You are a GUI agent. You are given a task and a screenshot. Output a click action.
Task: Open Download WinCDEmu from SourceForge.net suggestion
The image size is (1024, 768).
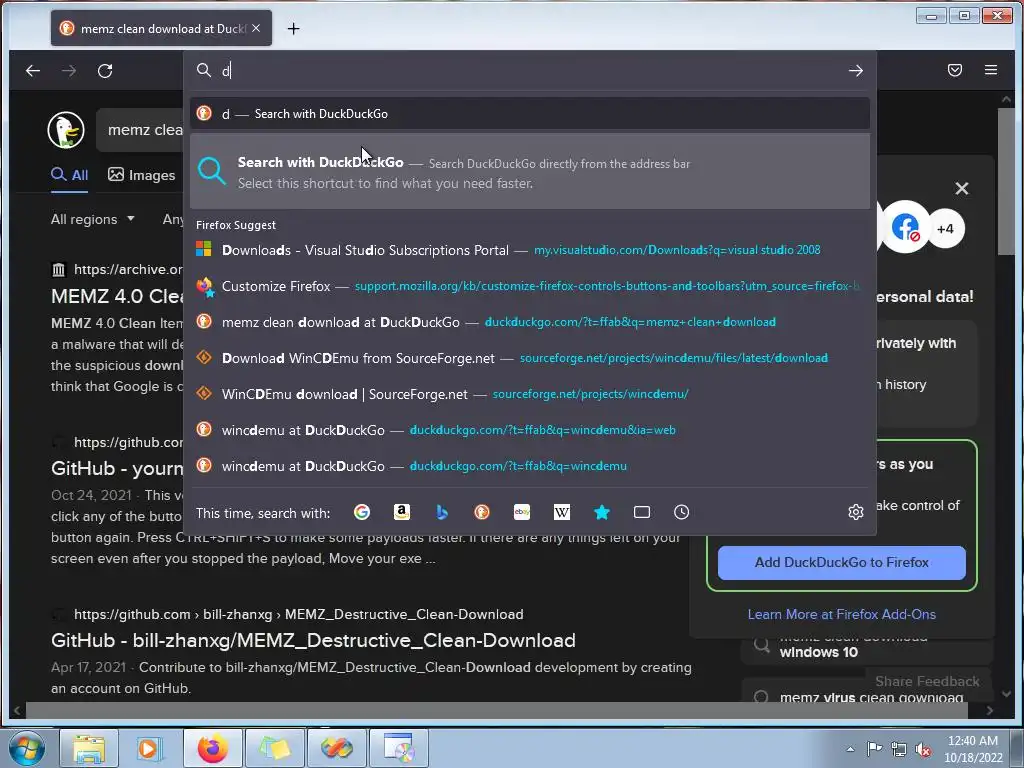point(530,358)
